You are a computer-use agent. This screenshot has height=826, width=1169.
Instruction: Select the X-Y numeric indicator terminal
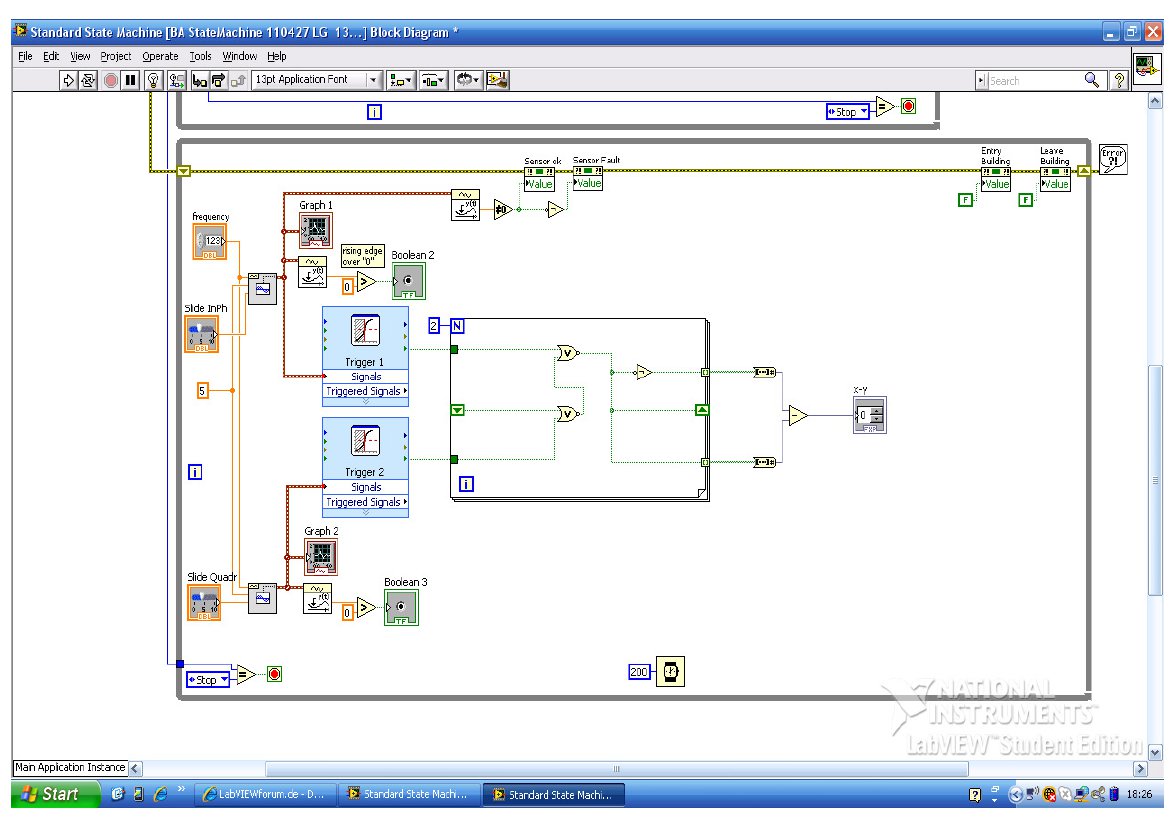(x=869, y=415)
